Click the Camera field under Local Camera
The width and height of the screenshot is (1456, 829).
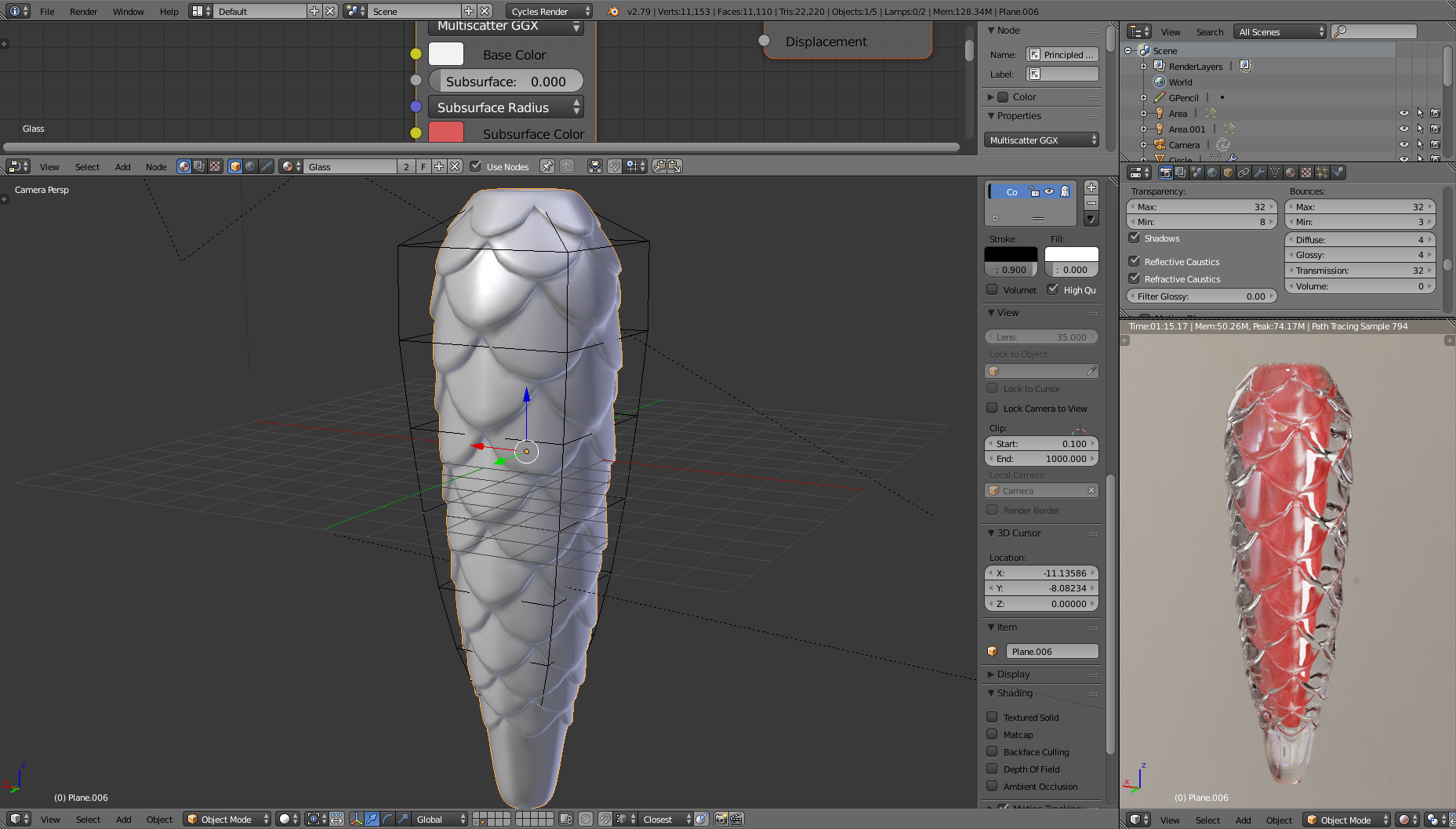point(1041,490)
